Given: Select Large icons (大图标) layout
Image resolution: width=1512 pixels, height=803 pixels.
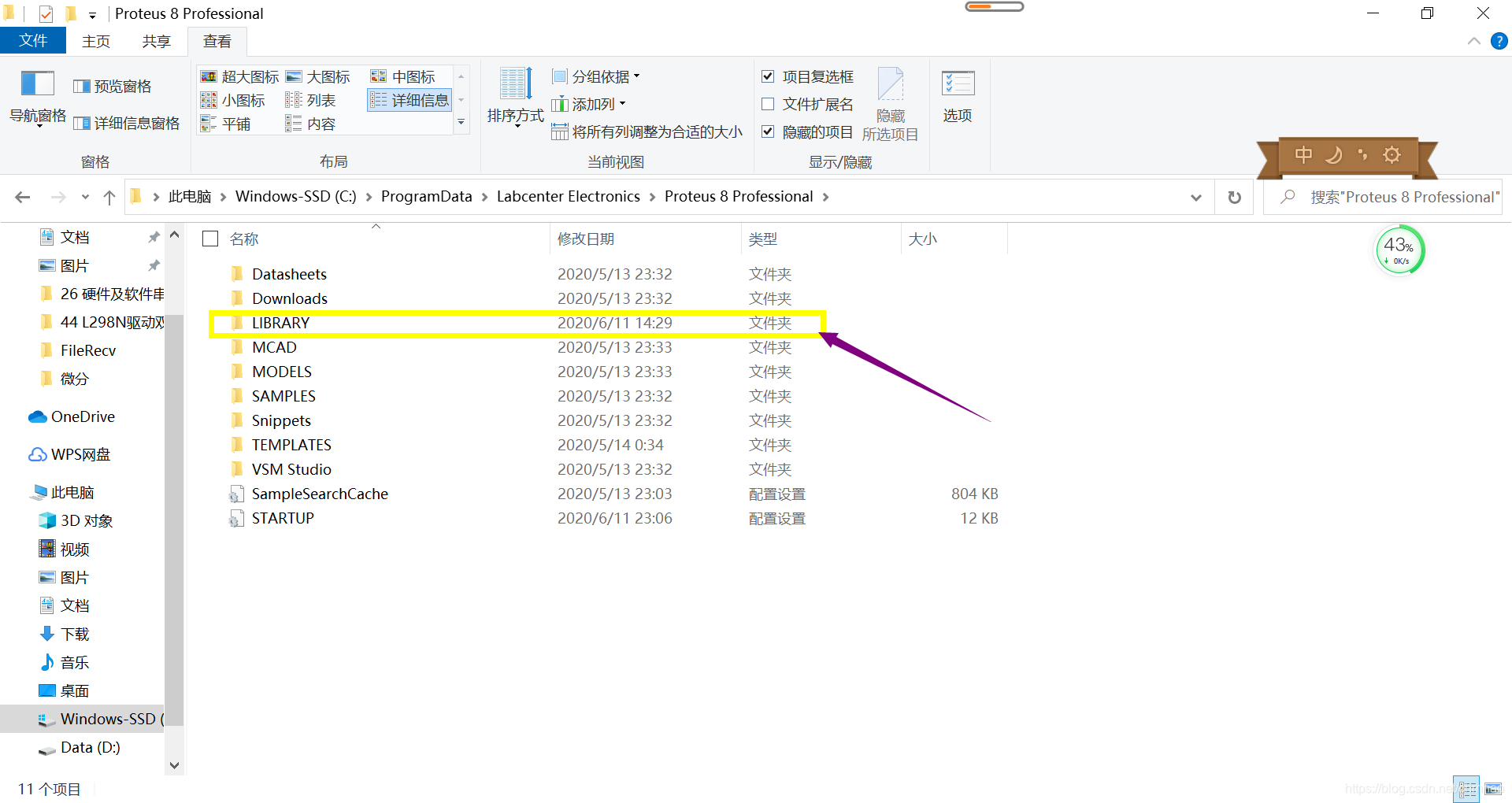Looking at the screenshot, I should 318,76.
